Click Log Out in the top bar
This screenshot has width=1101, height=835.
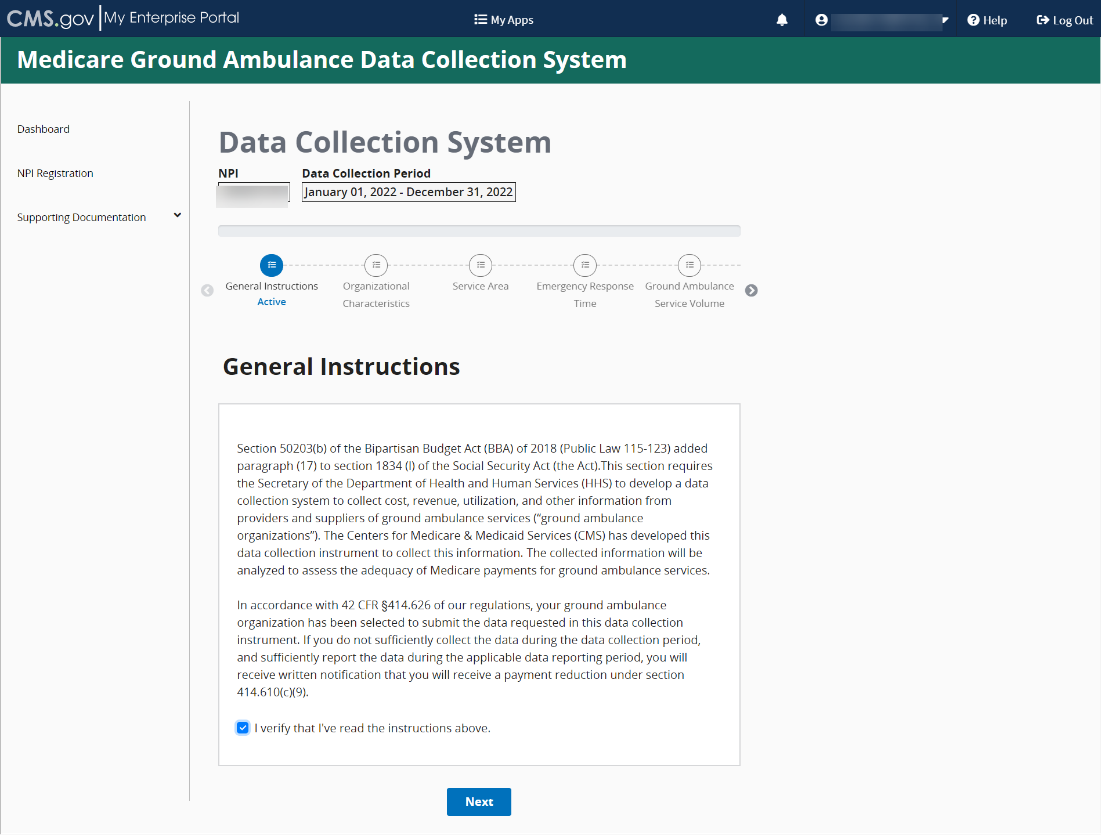pos(1065,20)
